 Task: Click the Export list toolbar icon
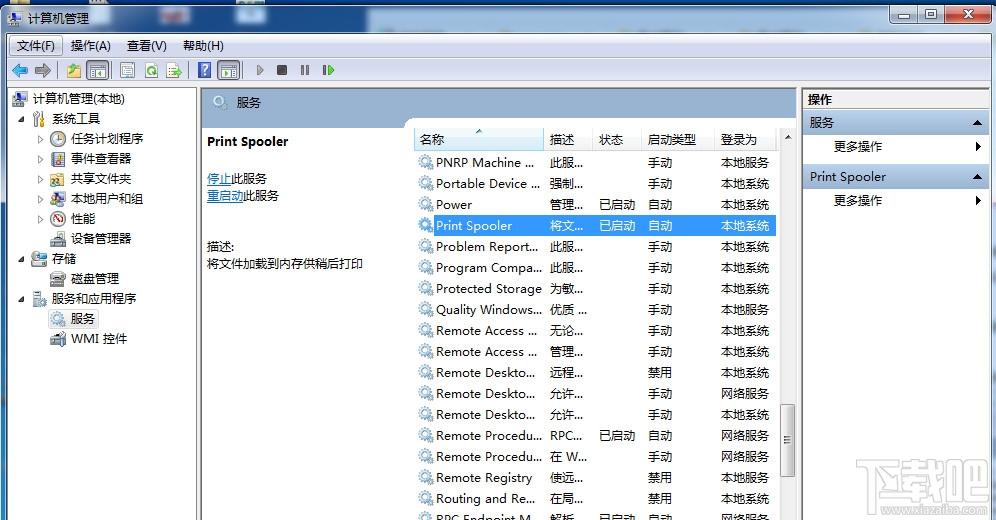coord(174,70)
